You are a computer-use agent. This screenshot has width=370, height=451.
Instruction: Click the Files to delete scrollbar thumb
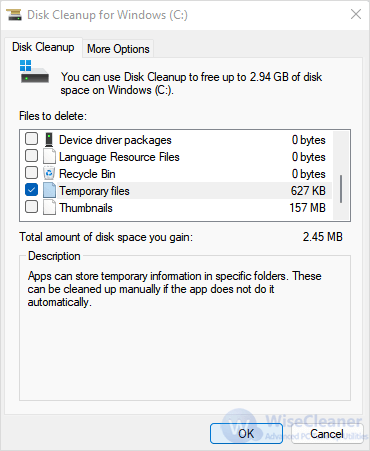point(341,189)
